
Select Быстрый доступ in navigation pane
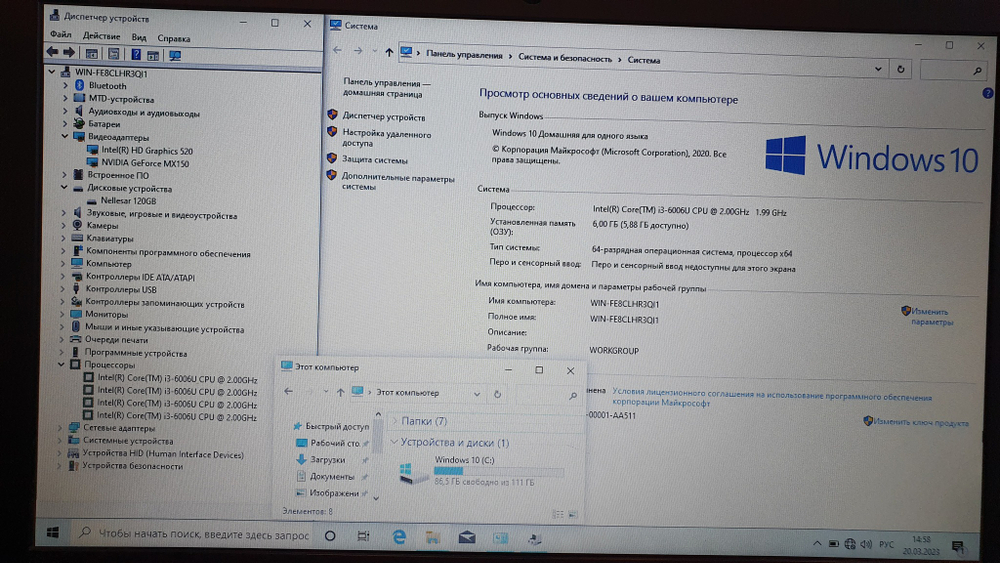pos(337,426)
